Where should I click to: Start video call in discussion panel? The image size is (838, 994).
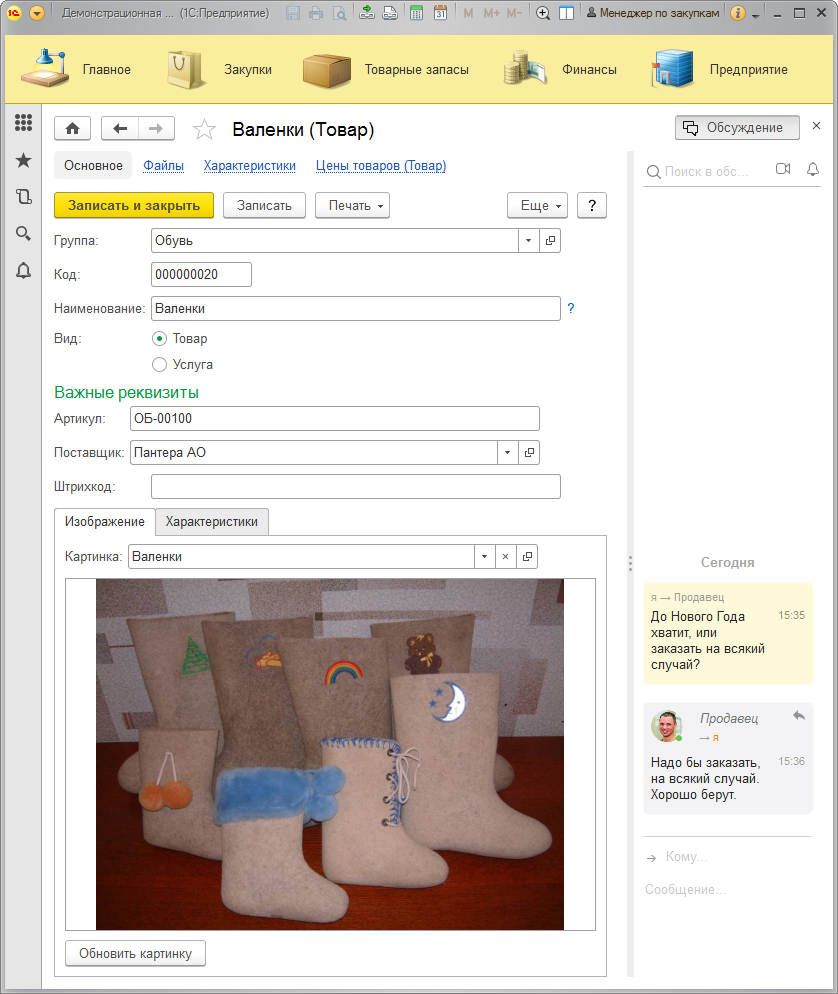(x=783, y=170)
